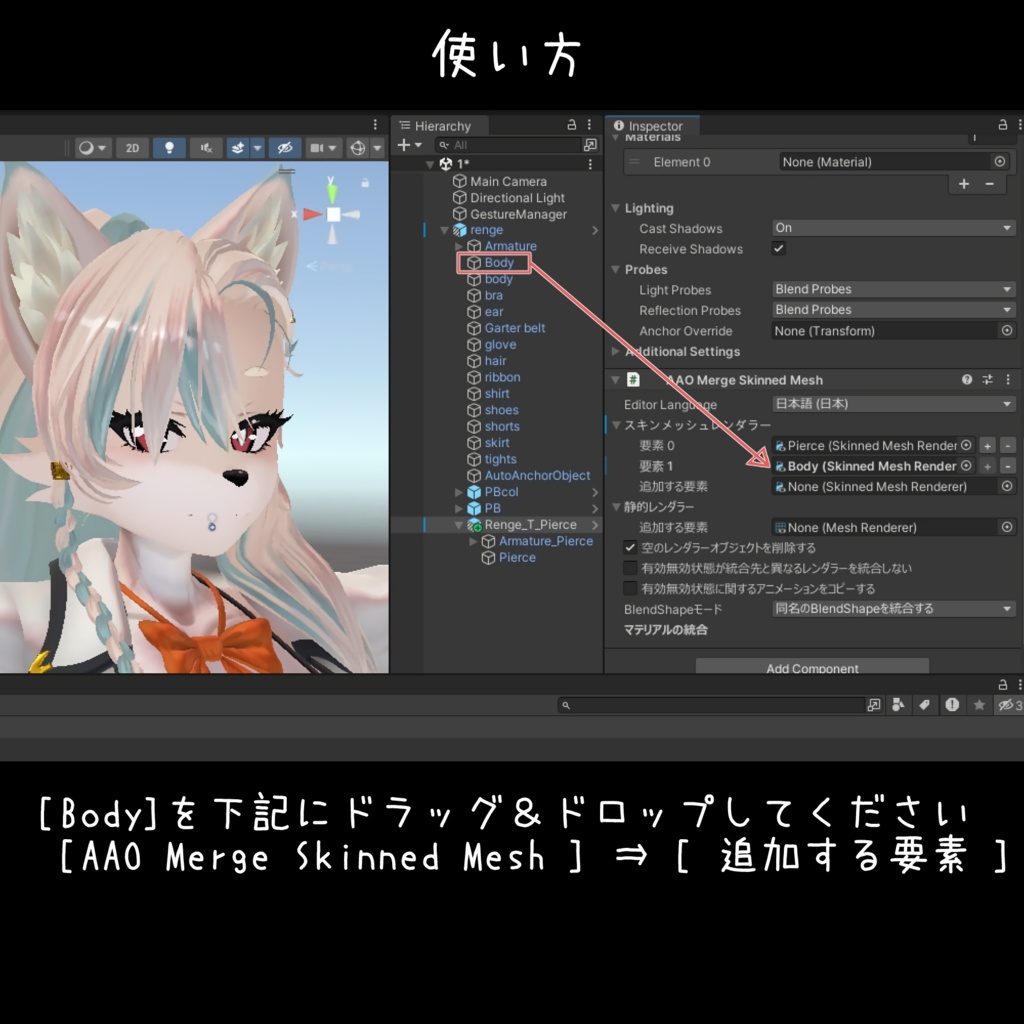Click the help icon on AAO Merge Skinned Mesh
This screenshot has height=1024, width=1024.
pos(966,380)
